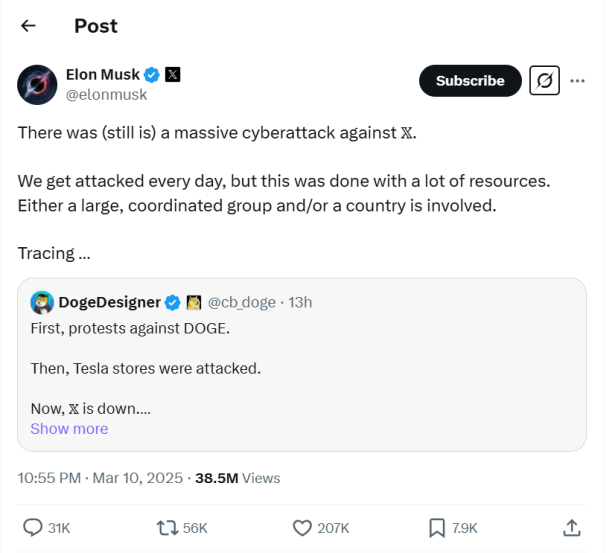Open the three-dot more options menu
This screenshot has width=615, height=553.
(577, 81)
